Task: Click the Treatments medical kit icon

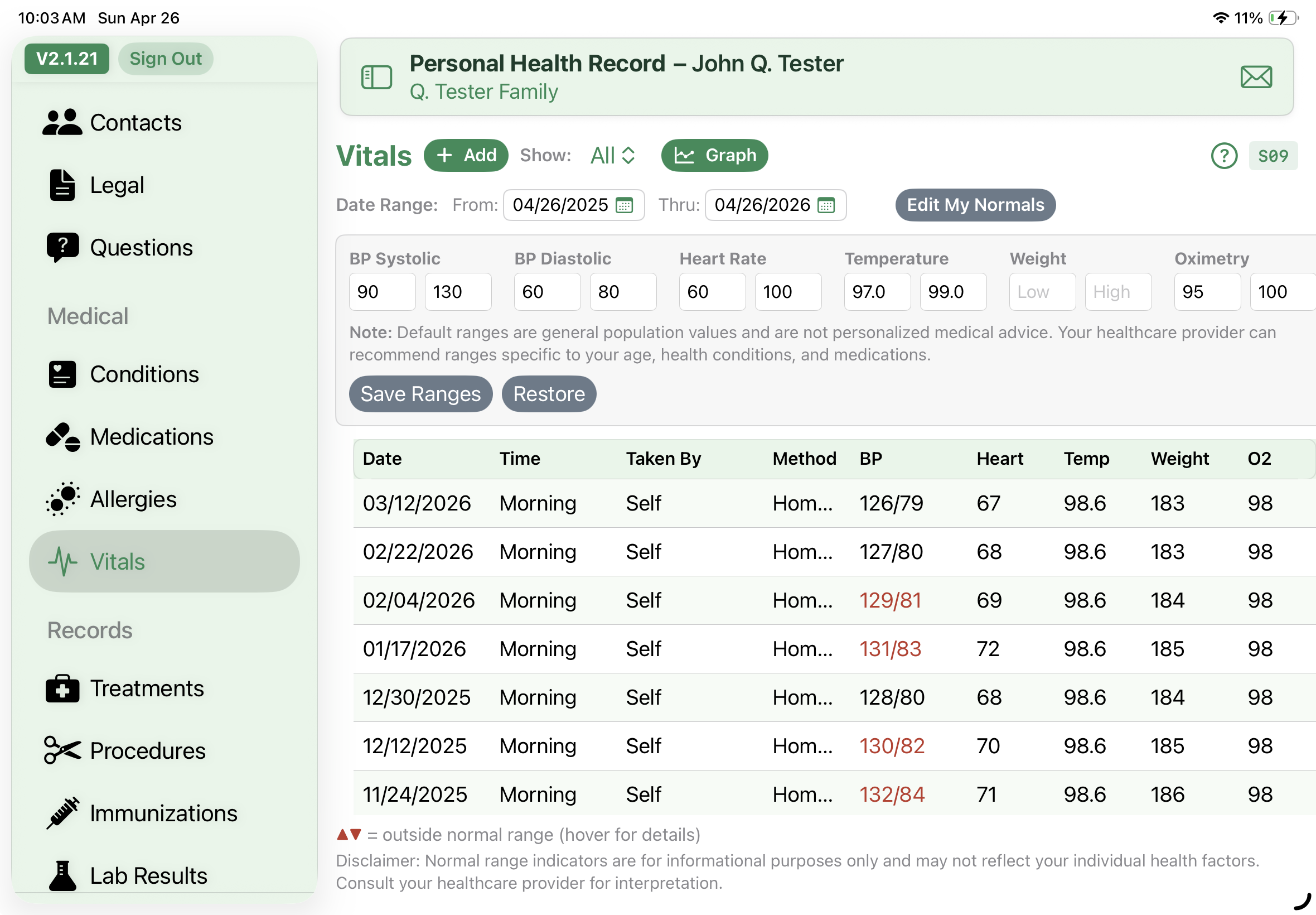Action: click(x=62, y=688)
